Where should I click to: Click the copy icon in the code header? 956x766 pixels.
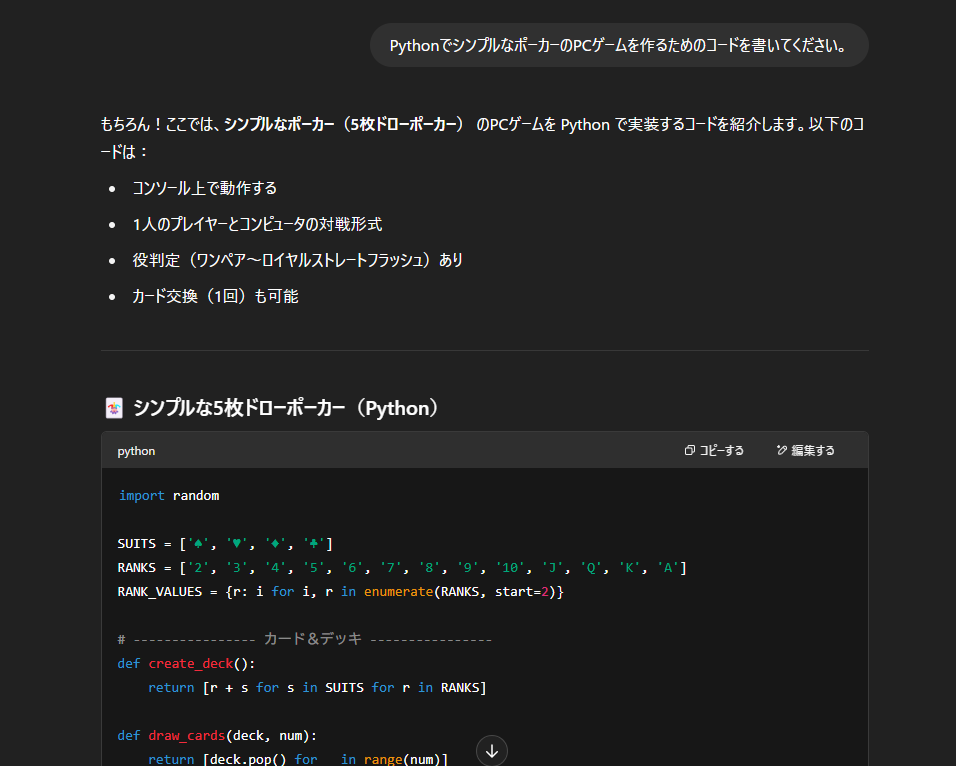[x=689, y=451]
